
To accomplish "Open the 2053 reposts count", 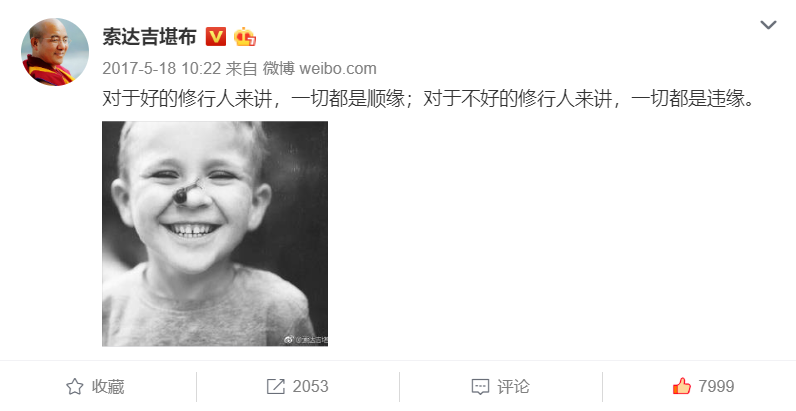I will click(x=311, y=387).
